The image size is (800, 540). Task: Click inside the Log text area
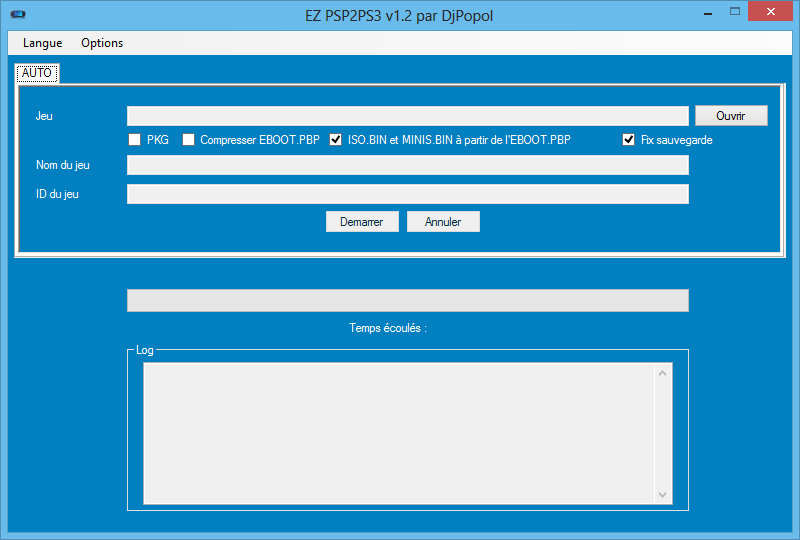point(400,432)
